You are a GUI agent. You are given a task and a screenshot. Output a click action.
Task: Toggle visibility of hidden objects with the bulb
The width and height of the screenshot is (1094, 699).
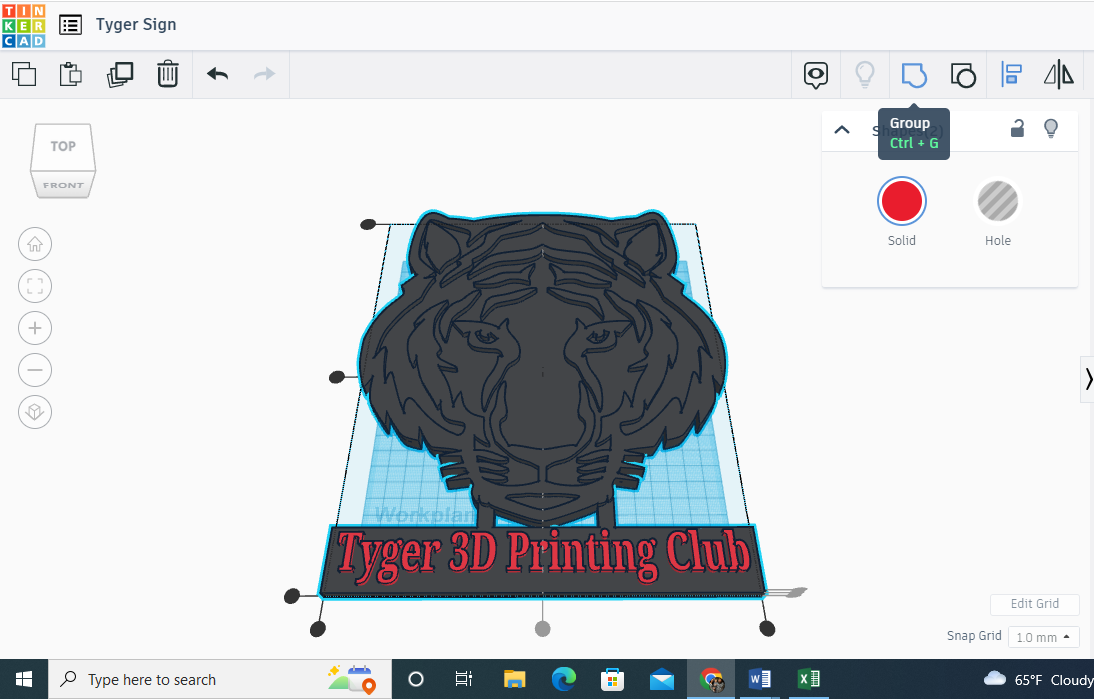(x=864, y=75)
